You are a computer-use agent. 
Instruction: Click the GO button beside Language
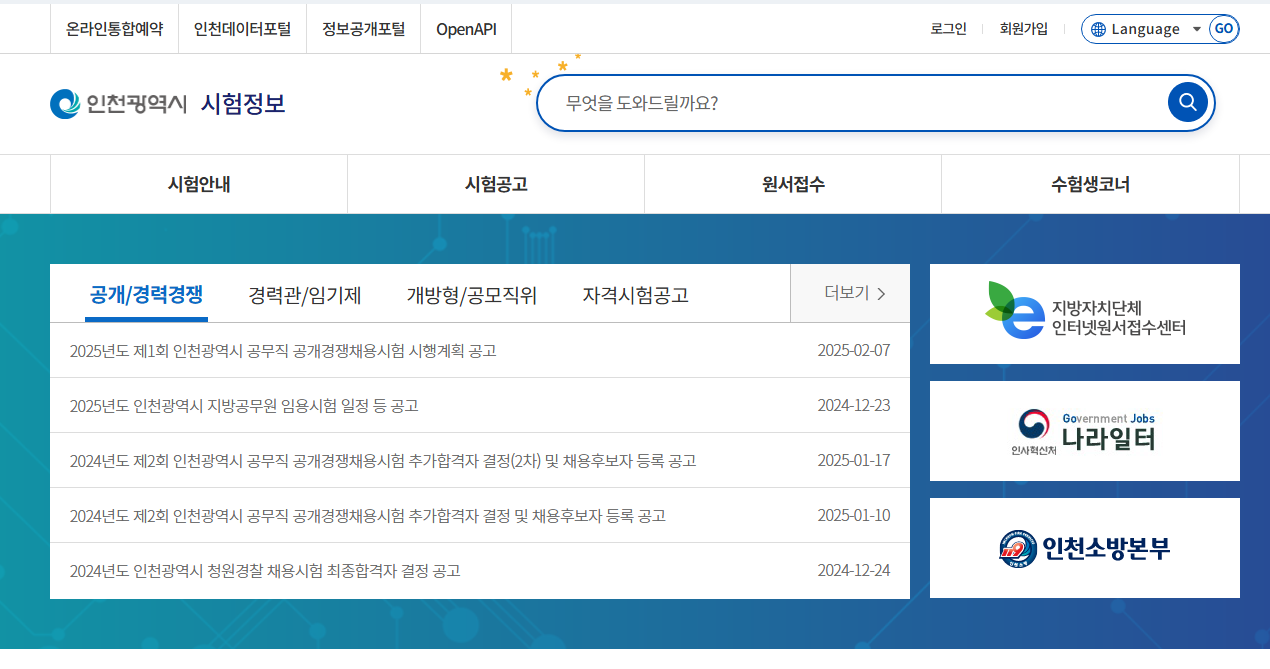point(1223,29)
